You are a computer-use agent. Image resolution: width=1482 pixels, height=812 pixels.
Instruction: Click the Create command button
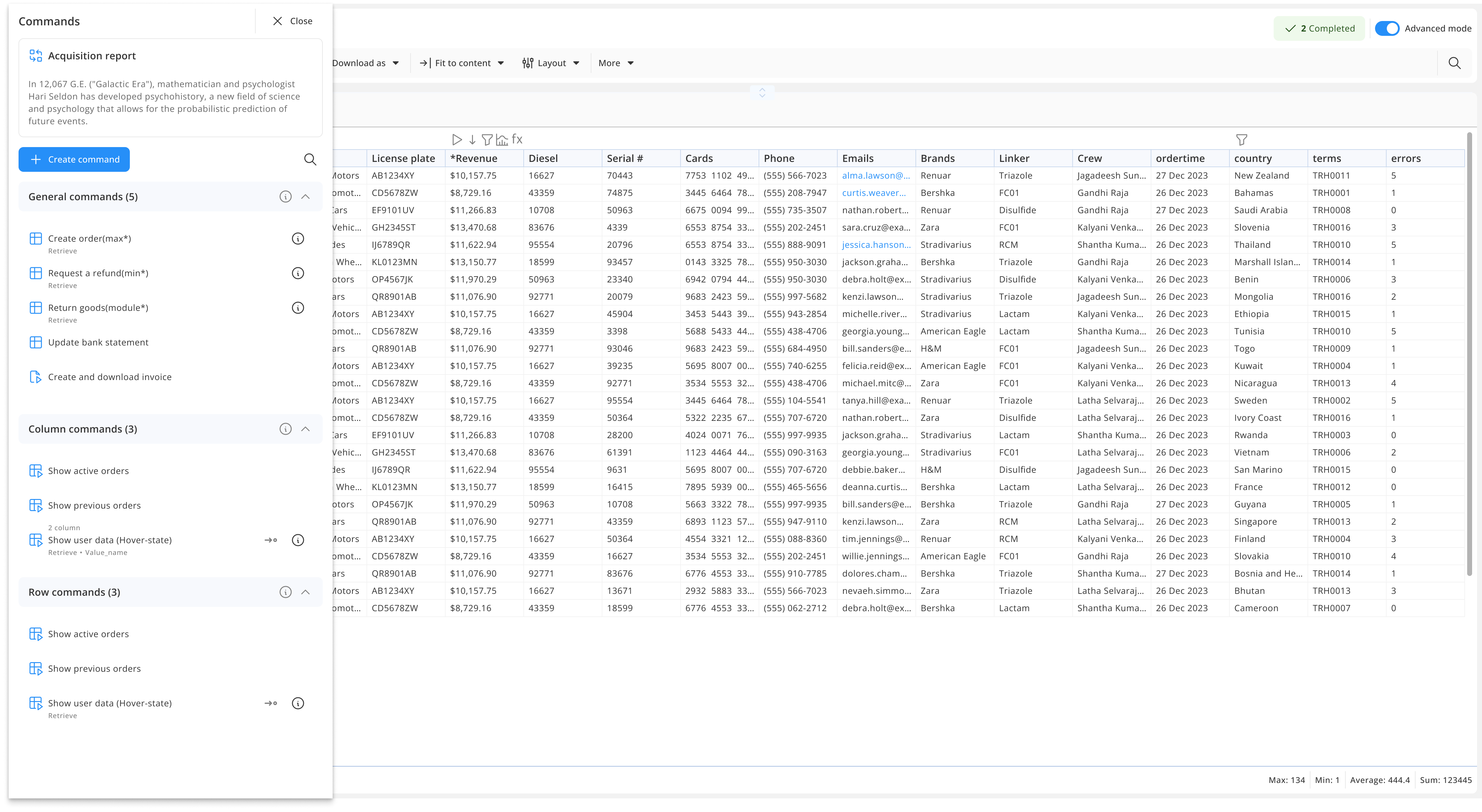tap(74, 159)
